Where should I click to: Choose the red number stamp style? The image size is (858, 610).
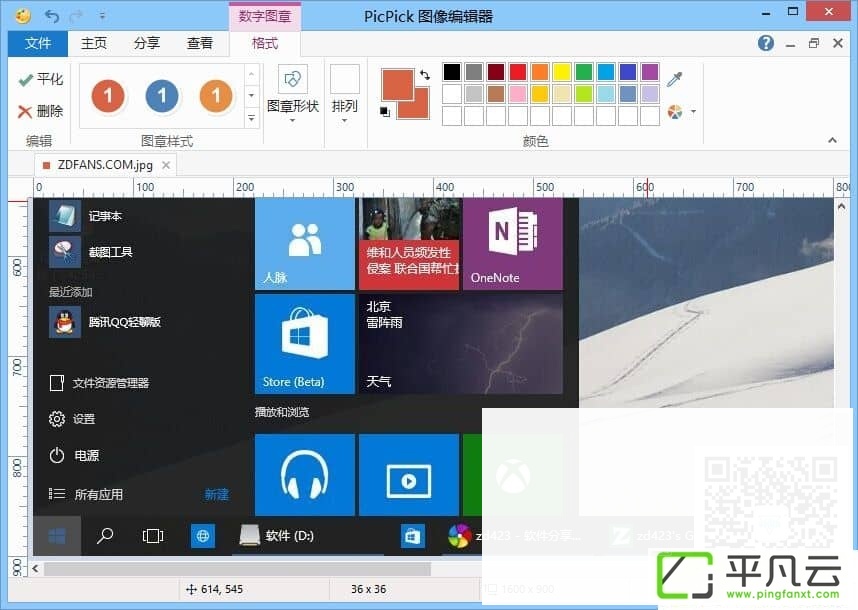[x=108, y=96]
